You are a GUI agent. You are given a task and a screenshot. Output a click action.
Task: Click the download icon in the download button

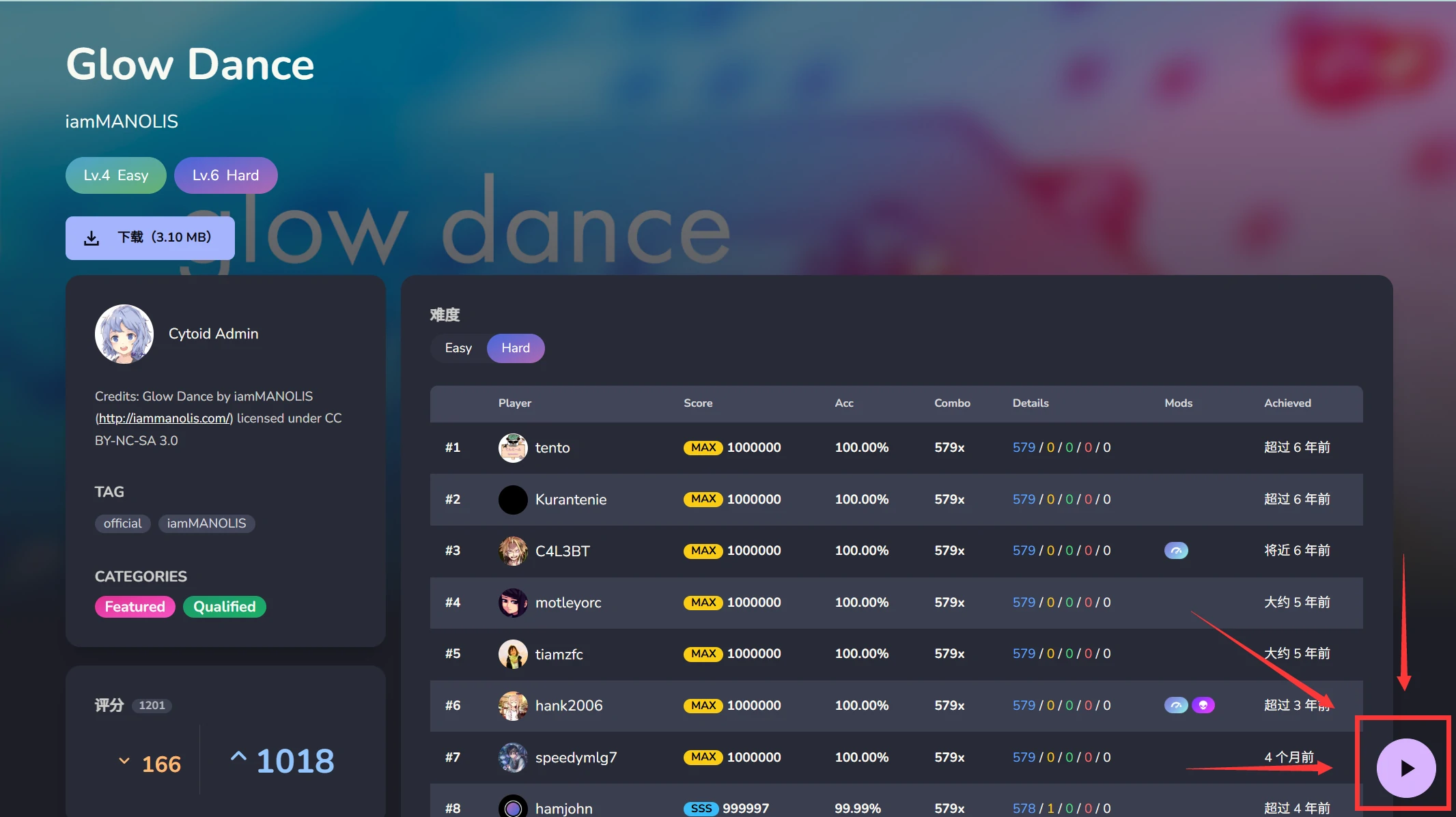click(92, 238)
